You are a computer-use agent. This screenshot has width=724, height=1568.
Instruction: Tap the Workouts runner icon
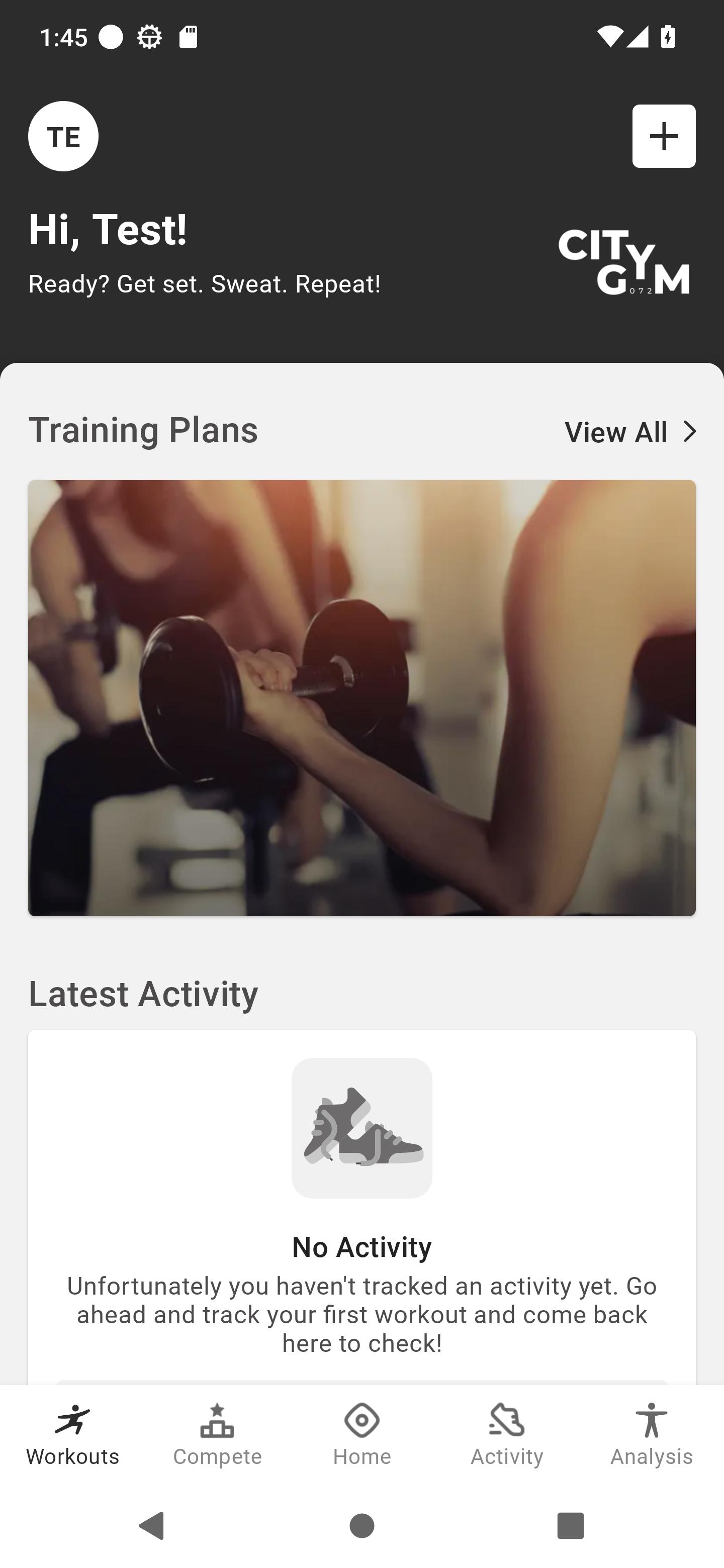click(x=72, y=1420)
